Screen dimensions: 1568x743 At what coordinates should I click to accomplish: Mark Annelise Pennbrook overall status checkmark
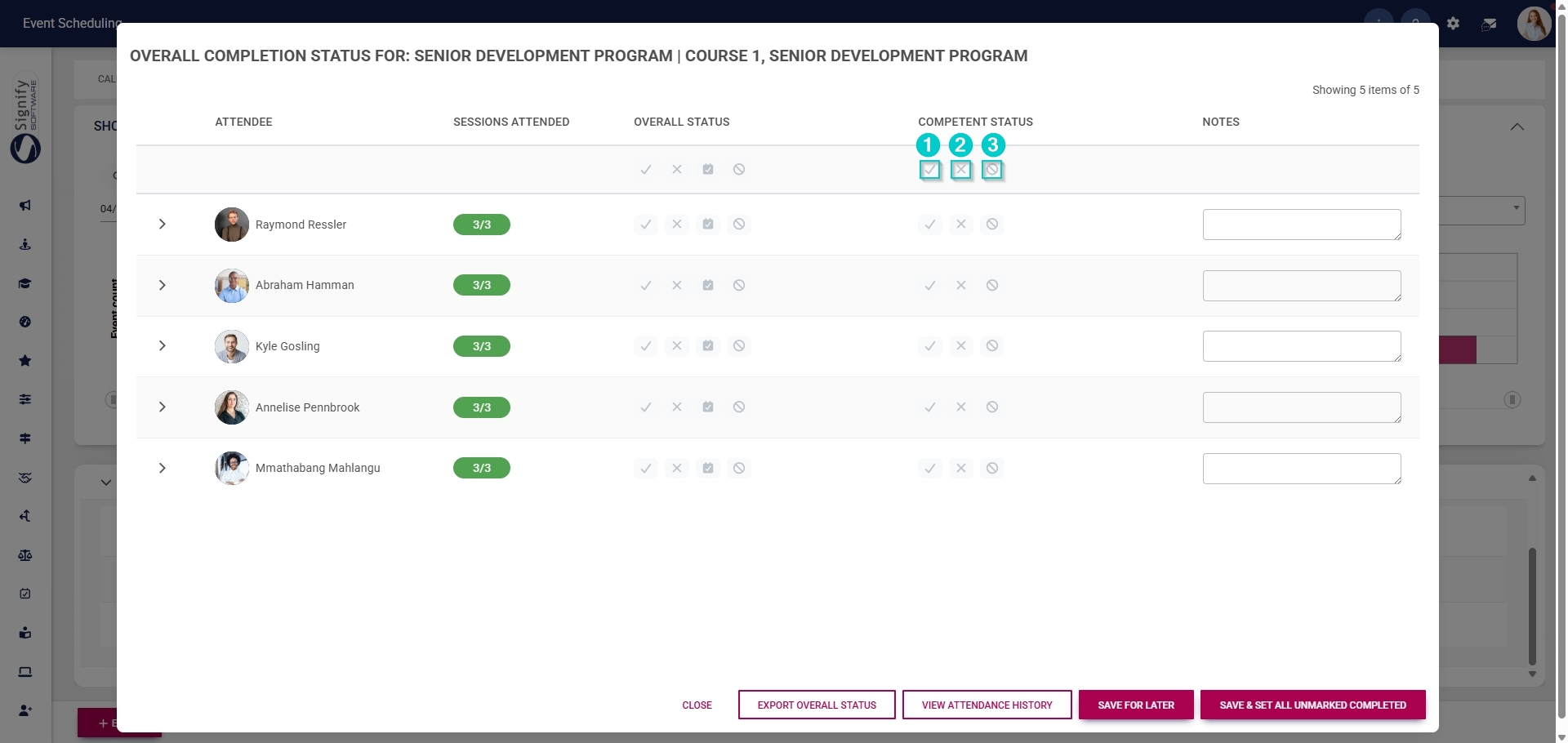tap(645, 407)
